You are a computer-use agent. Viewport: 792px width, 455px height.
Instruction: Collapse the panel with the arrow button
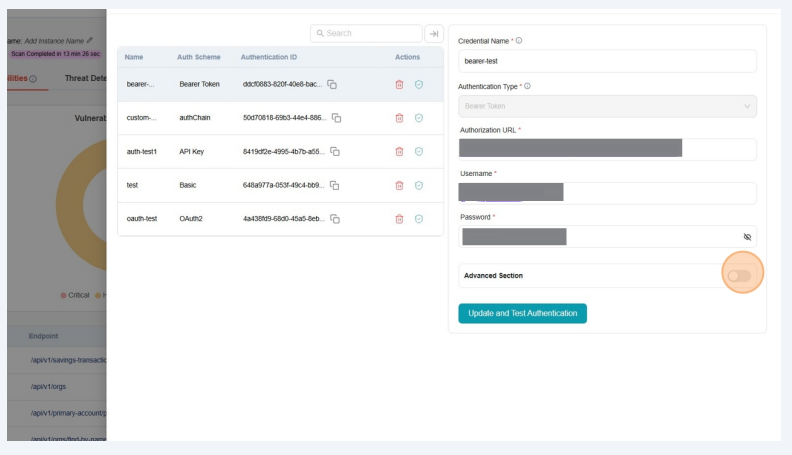coord(434,33)
